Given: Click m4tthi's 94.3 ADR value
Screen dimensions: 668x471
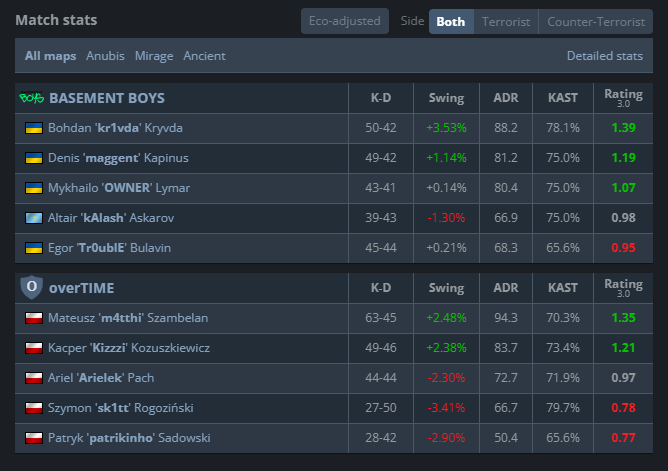Looking at the screenshot, I should (x=506, y=318).
